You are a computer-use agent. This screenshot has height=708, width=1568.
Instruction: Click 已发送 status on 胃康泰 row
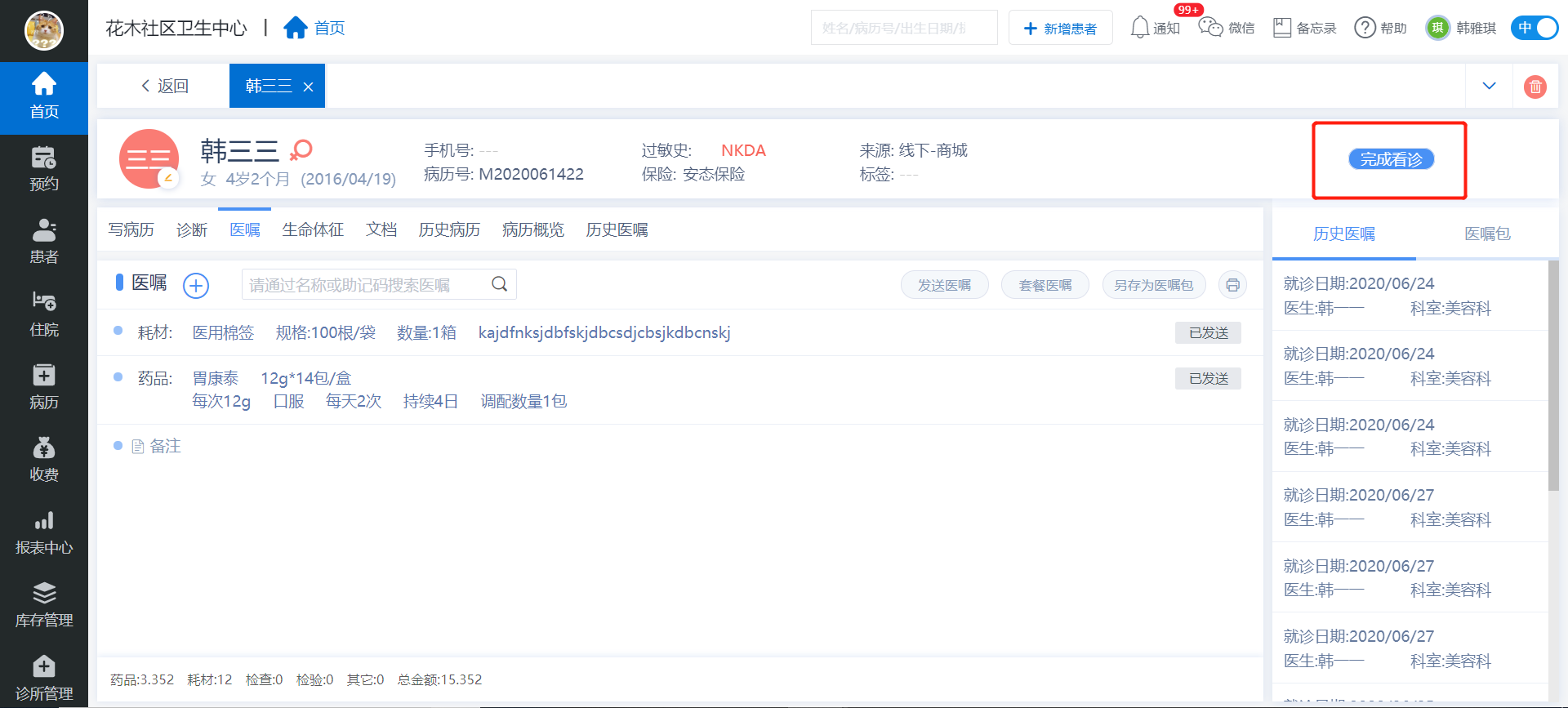tap(1209, 378)
